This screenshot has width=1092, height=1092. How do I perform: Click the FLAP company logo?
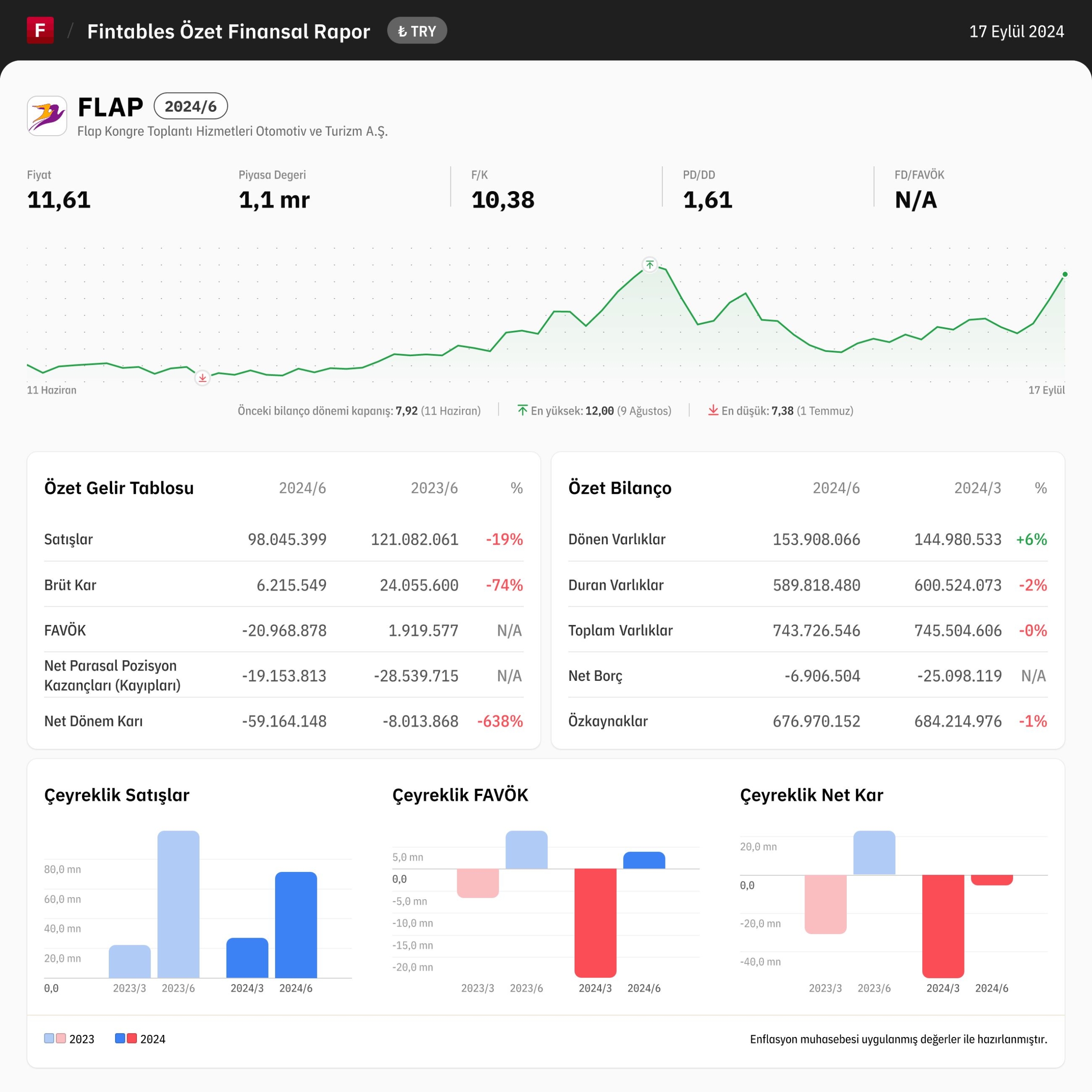[47, 116]
